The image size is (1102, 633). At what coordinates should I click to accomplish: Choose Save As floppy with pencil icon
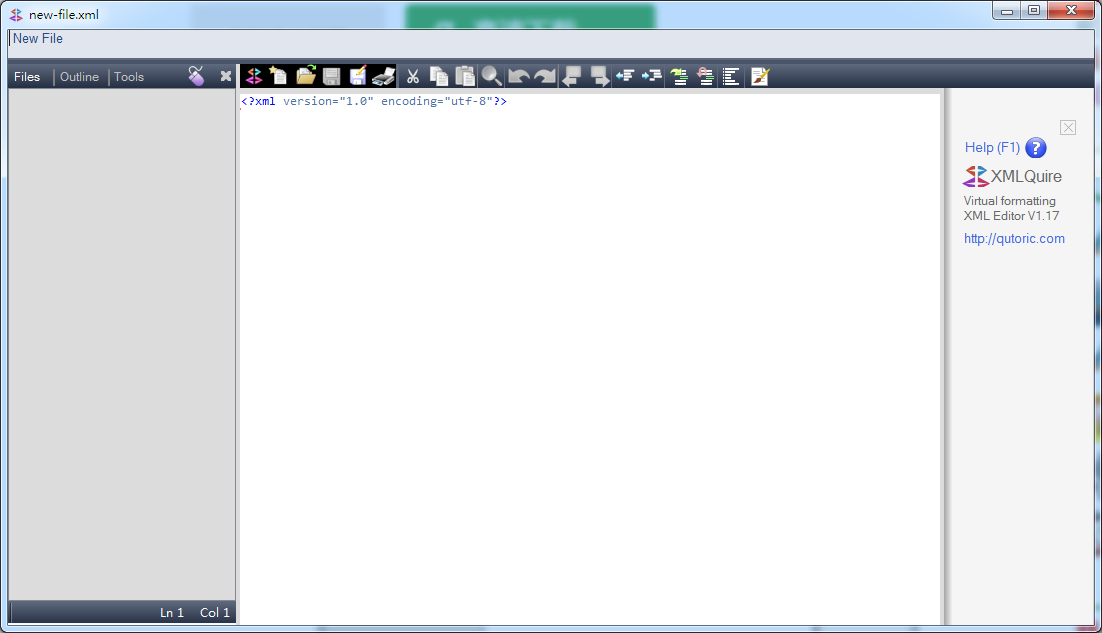tap(358, 77)
